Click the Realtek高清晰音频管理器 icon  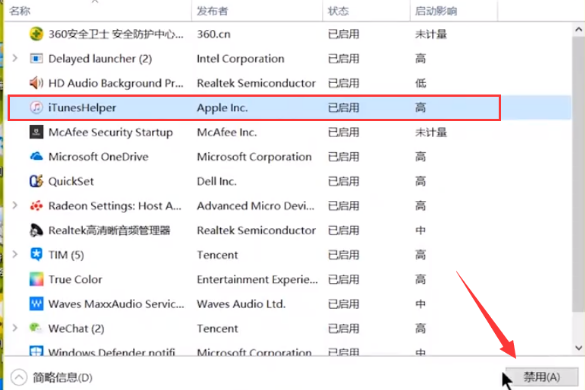36,230
